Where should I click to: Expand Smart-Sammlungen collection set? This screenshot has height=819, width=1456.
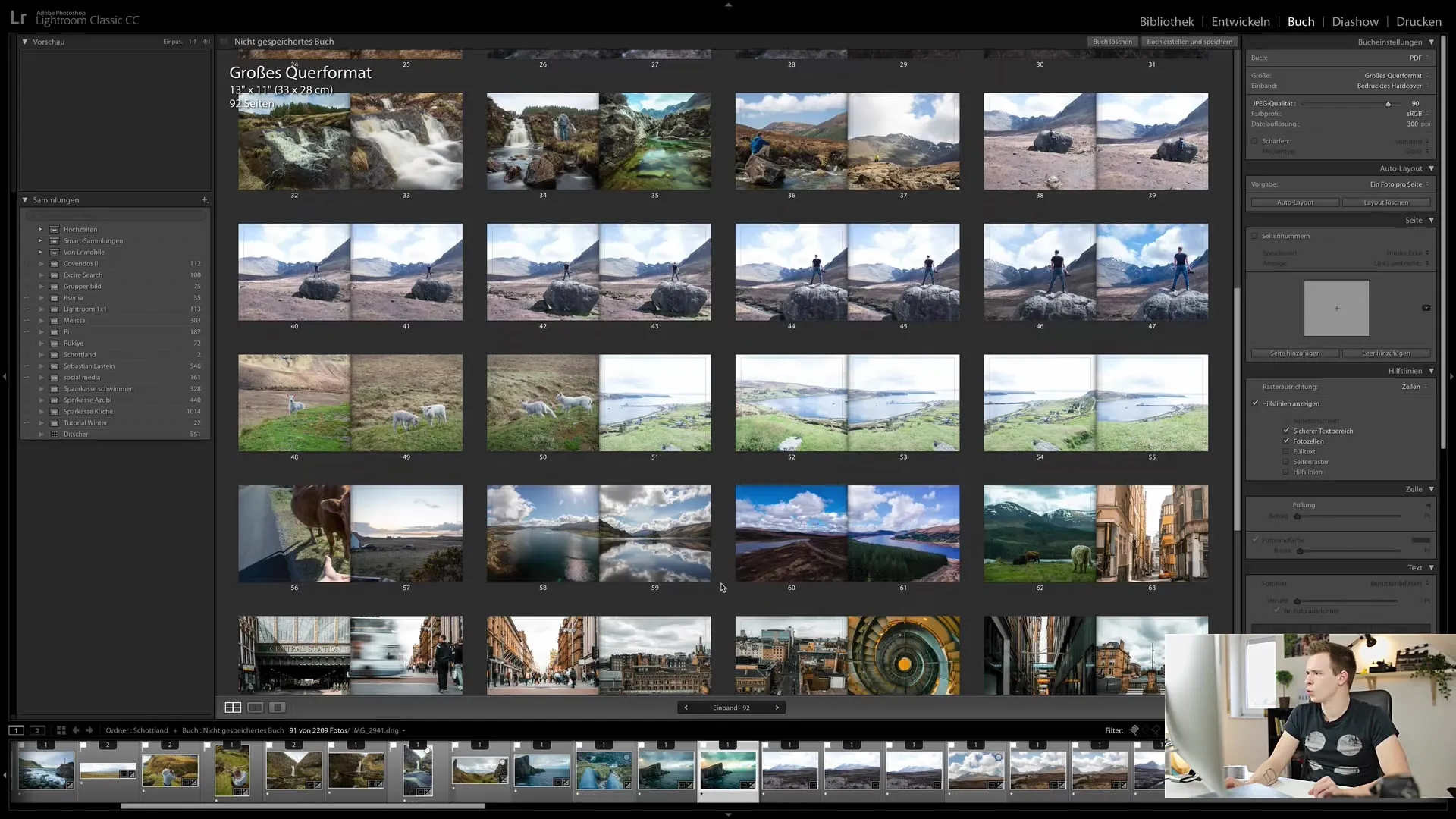40,241
